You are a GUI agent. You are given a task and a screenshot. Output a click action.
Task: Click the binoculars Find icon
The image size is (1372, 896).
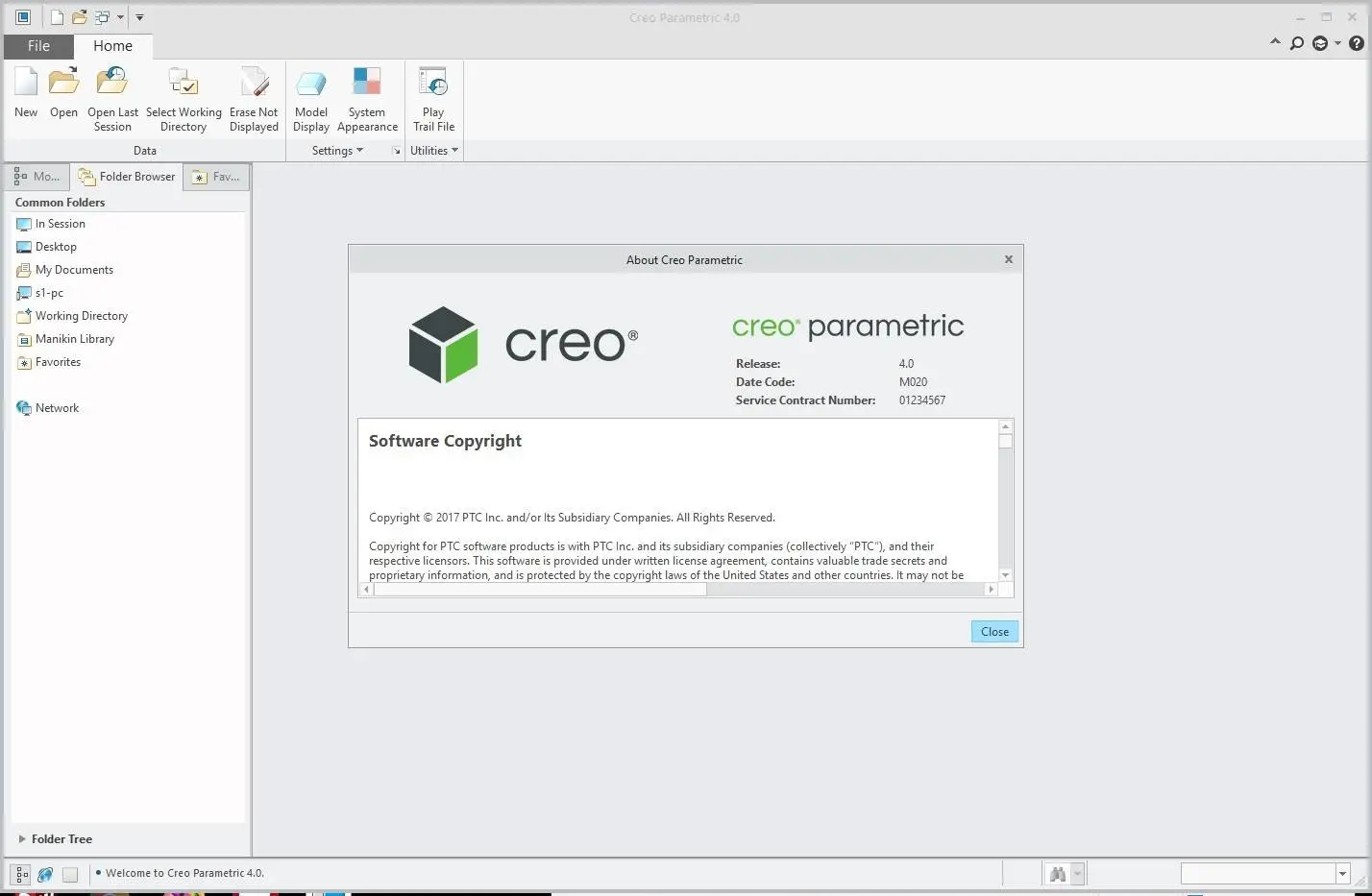point(1058,874)
